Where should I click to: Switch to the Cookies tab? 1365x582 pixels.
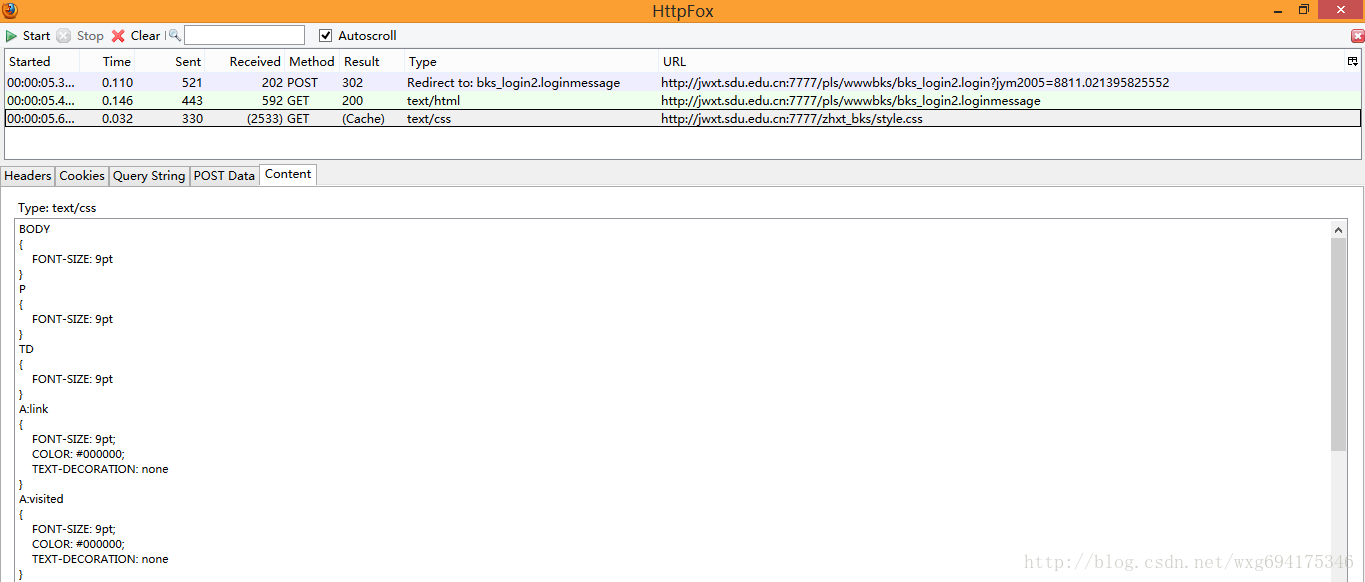tap(81, 176)
